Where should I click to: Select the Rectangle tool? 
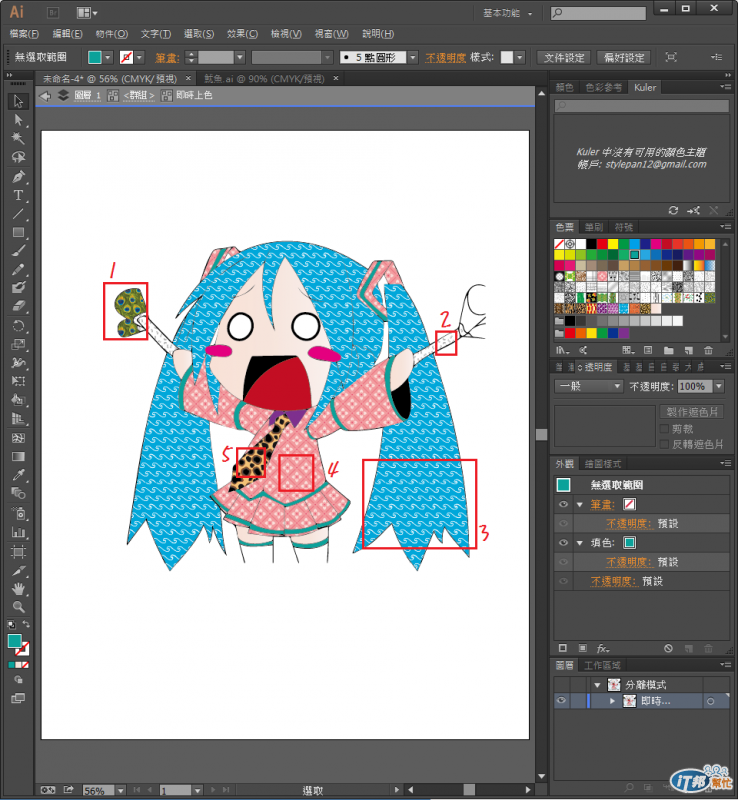(18, 233)
